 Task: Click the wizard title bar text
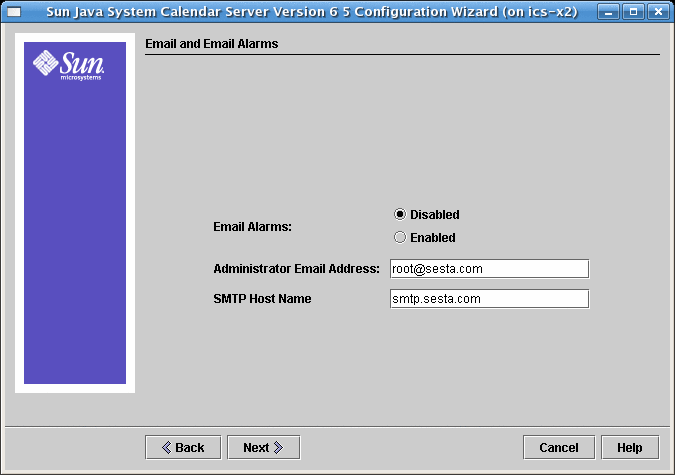pyautogui.click(x=312, y=12)
